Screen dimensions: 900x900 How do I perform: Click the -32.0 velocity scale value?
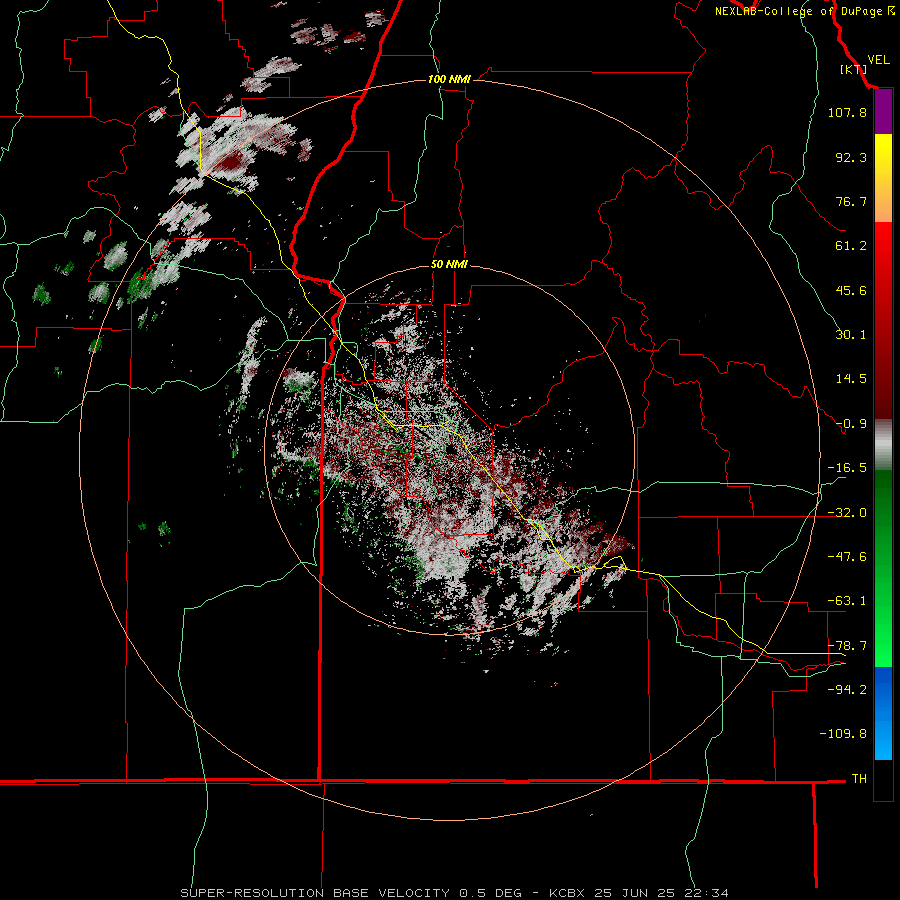pyautogui.click(x=847, y=513)
